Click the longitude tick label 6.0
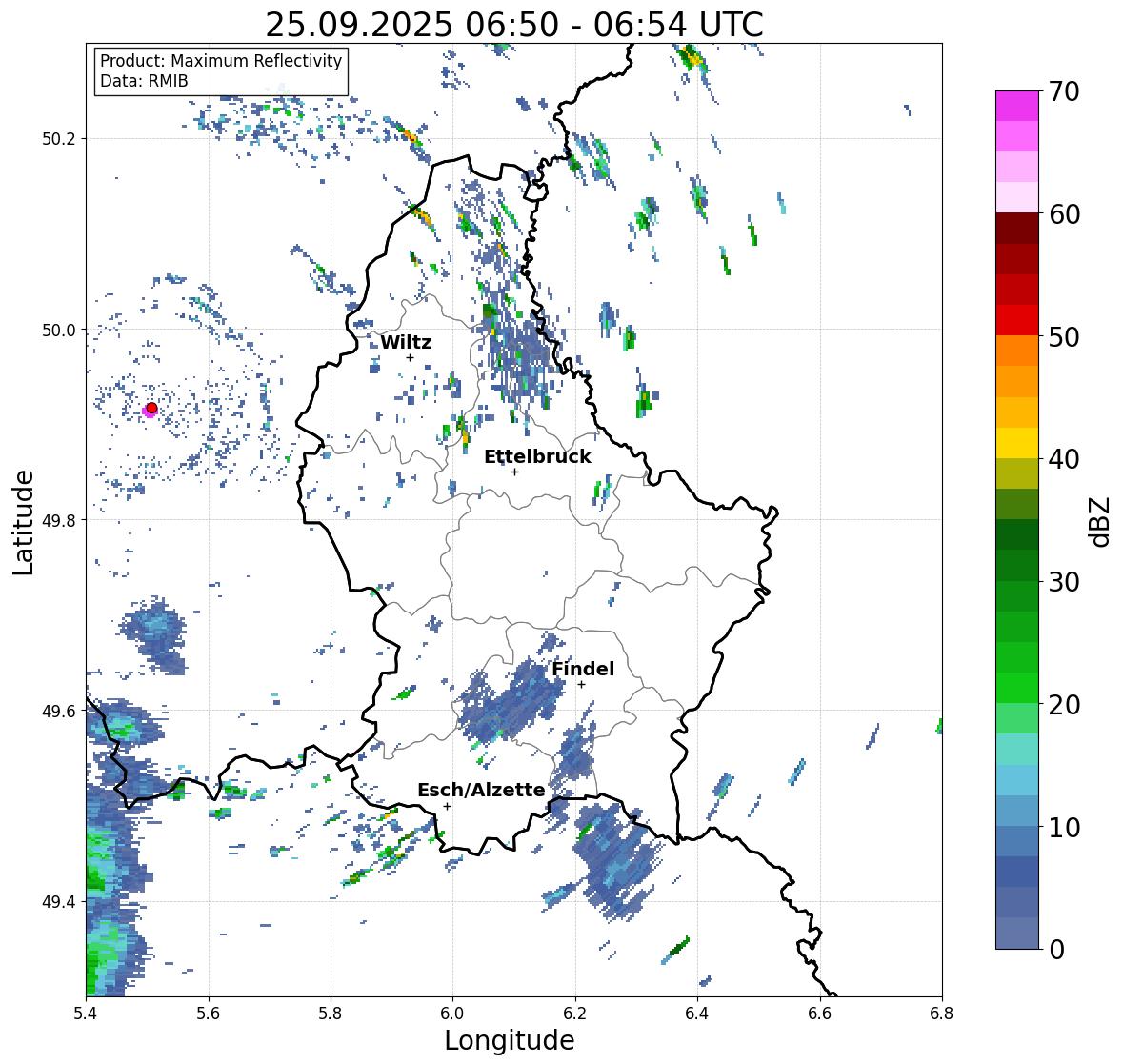The image size is (1123, 1064). (452, 1014)
